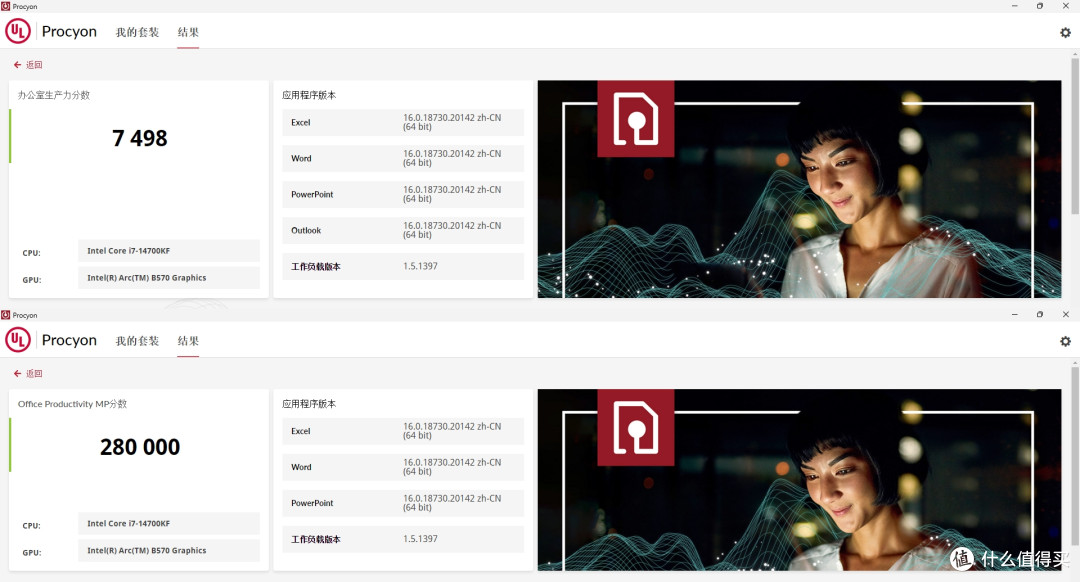
Task: Minimize the top Procyon window
Action: 1014,6
